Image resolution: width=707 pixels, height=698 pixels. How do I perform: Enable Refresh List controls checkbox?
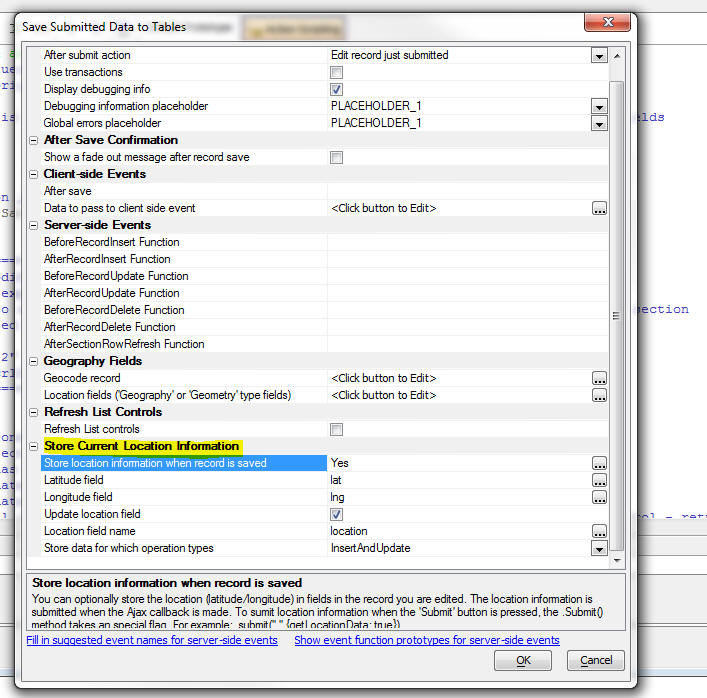[336, 429]
